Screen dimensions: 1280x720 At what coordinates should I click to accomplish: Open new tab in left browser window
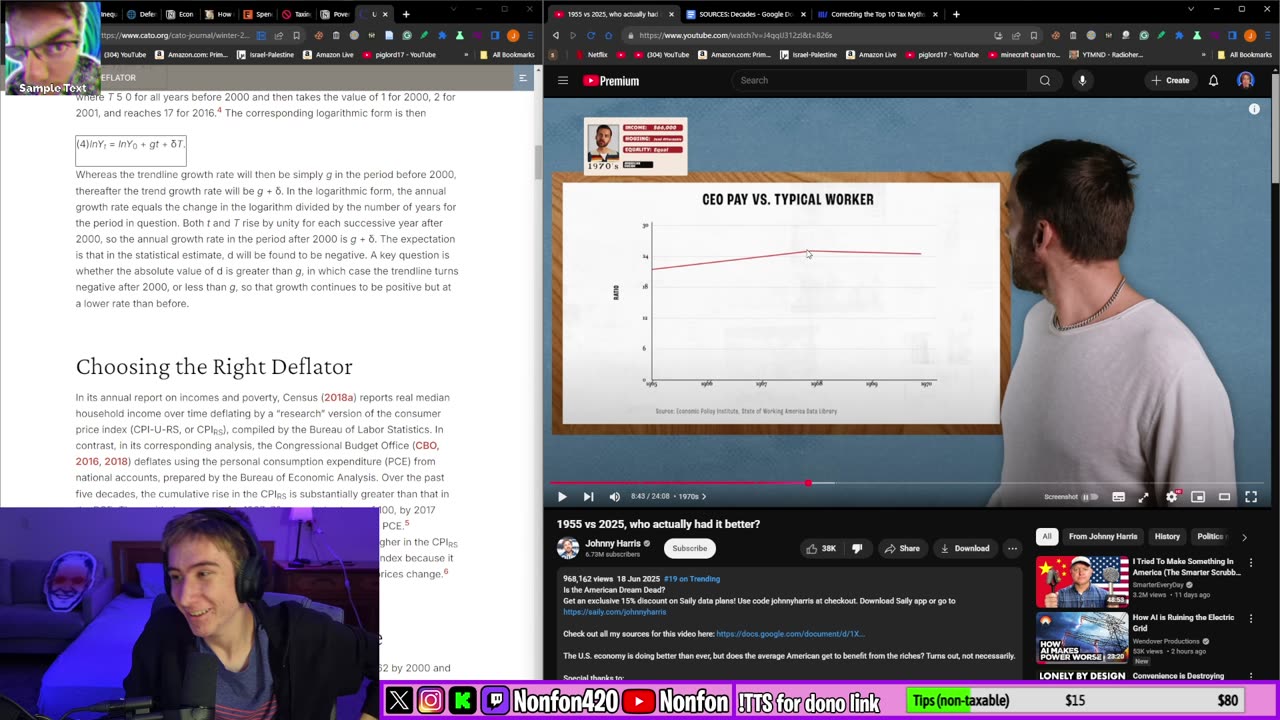point(406,14)
